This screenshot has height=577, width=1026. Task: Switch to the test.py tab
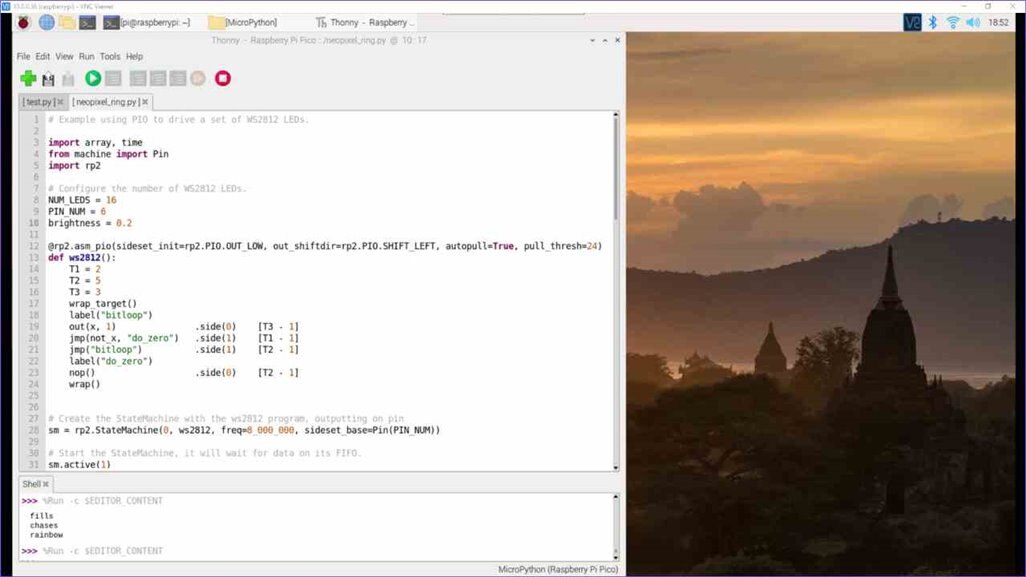point(39,102)
